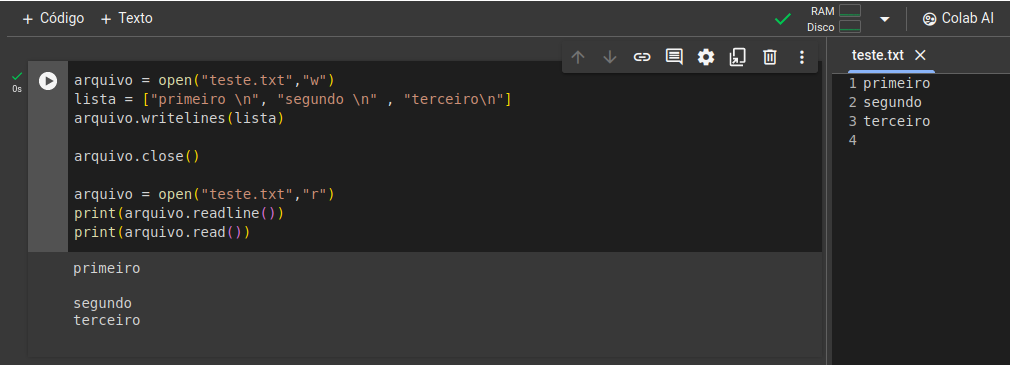Click the print(arquivo.readline()) code line
The image size is (1012, 365).
[179, 213]
